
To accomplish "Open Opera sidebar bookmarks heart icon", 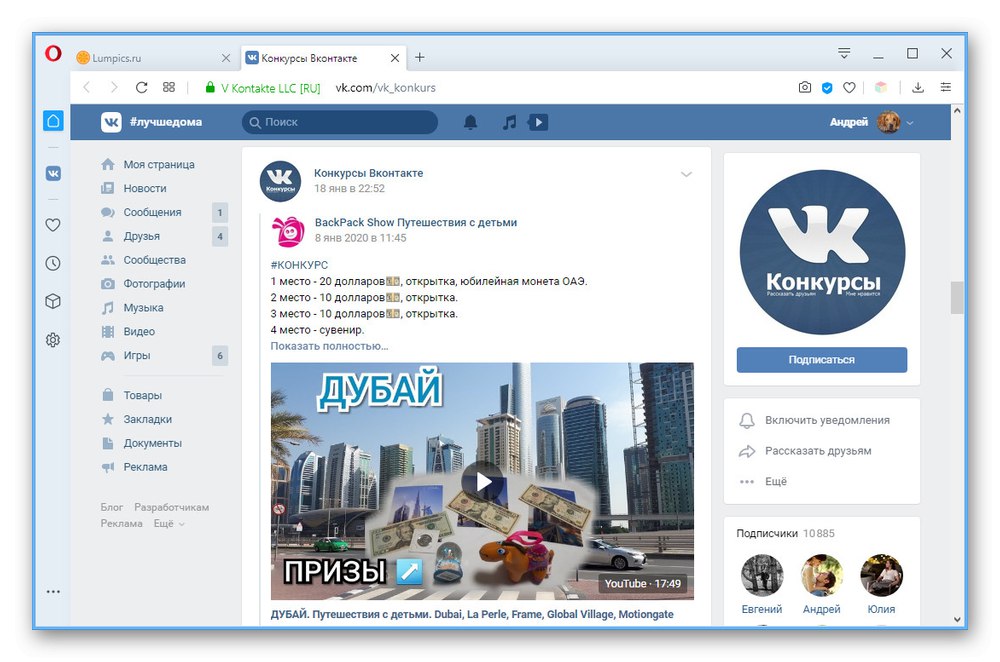I will tap(53, 224).
